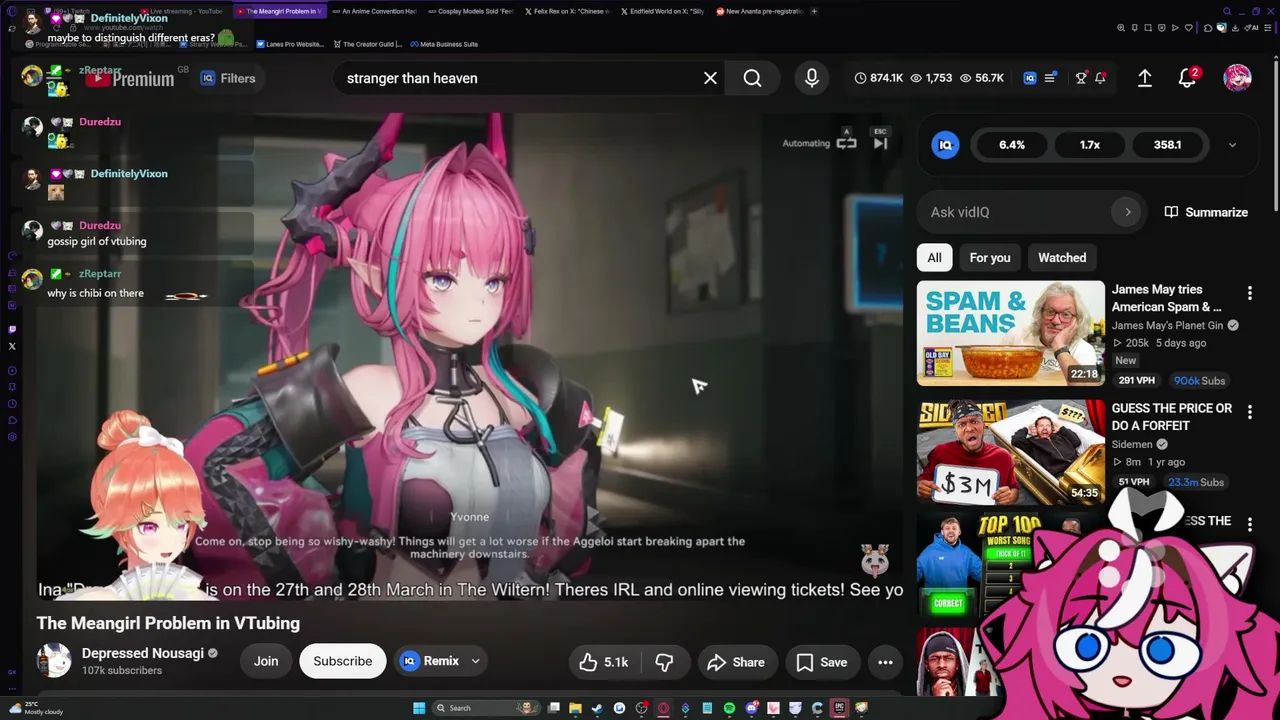The width and height of the screenshot is (1280, 720).
Task: Open the YouTube create upload icon
Action: pos(1145,78)
